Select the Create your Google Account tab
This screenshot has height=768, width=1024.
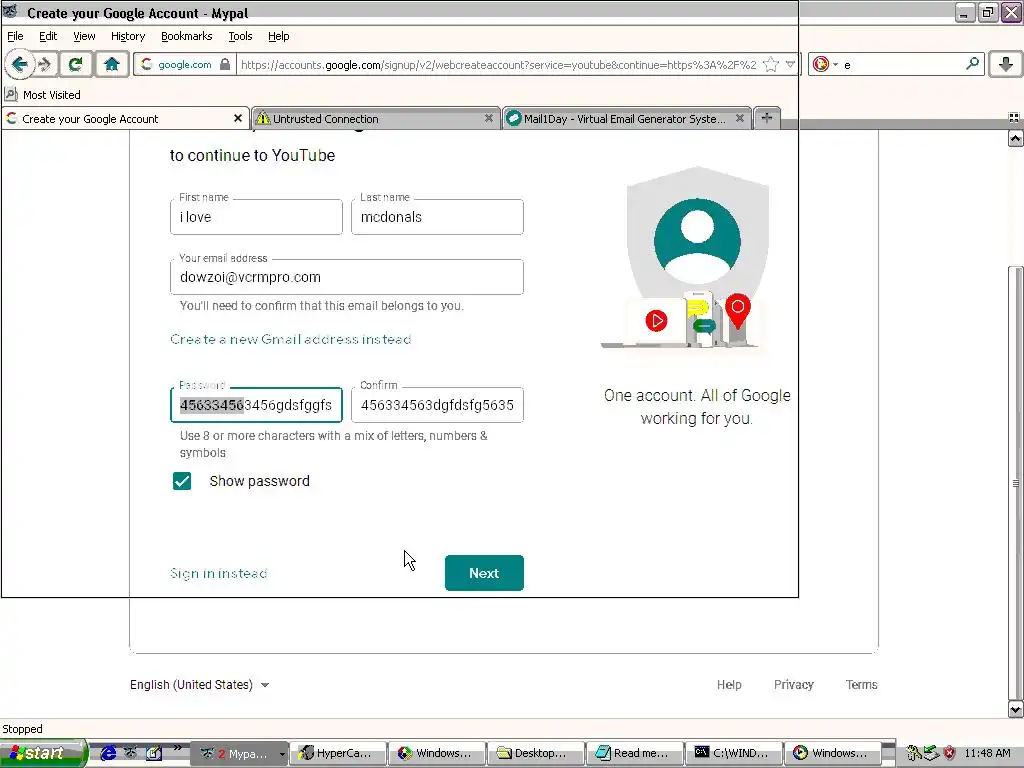click(x=125, y=118)
